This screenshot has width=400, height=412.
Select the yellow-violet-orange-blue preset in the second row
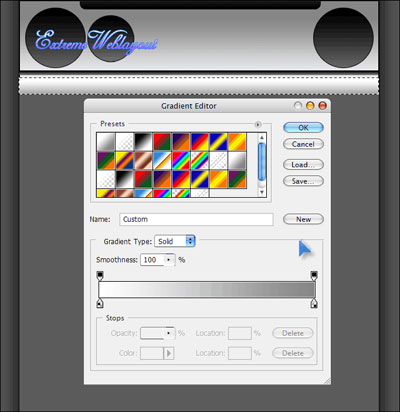coord(125,160)
